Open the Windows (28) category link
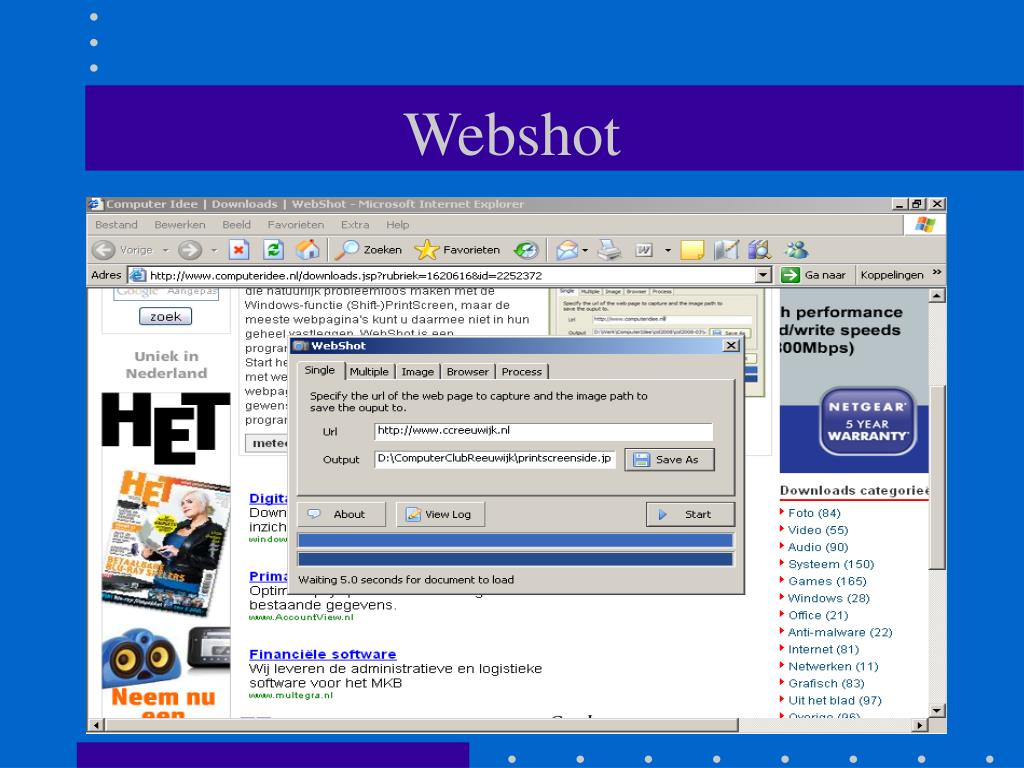The image size is (1024, 768). 829,598
